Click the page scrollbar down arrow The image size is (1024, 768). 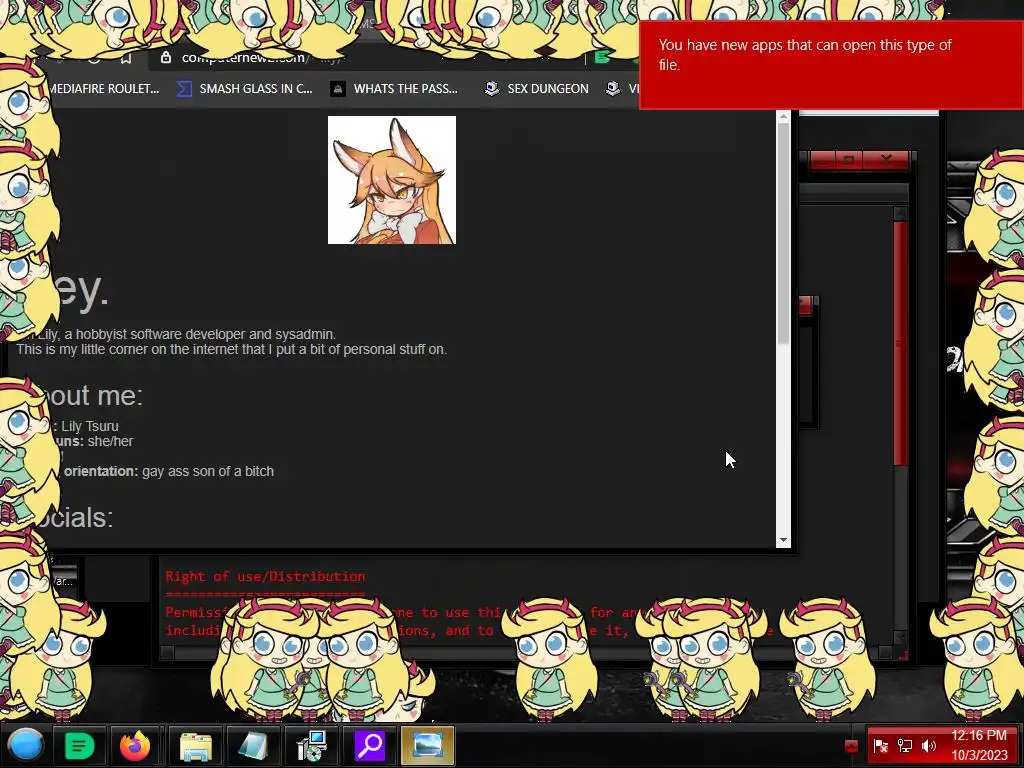(783, 541)
